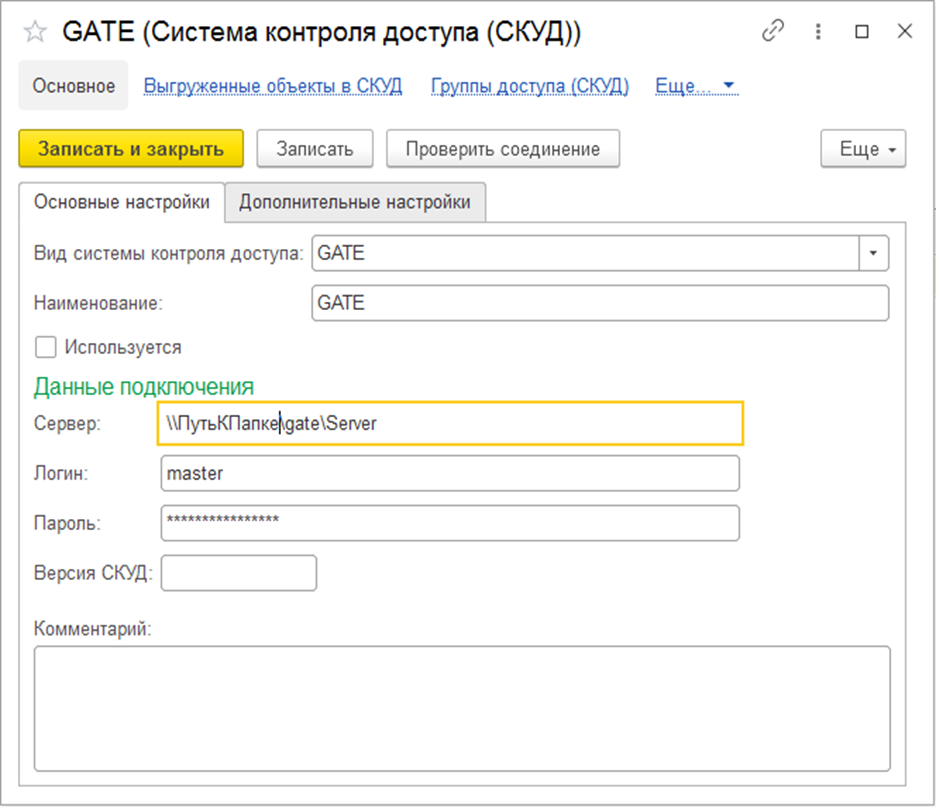Click Проверить соединение button
Viewport: 936px width, 807px height.
click(x=503, y=149)
